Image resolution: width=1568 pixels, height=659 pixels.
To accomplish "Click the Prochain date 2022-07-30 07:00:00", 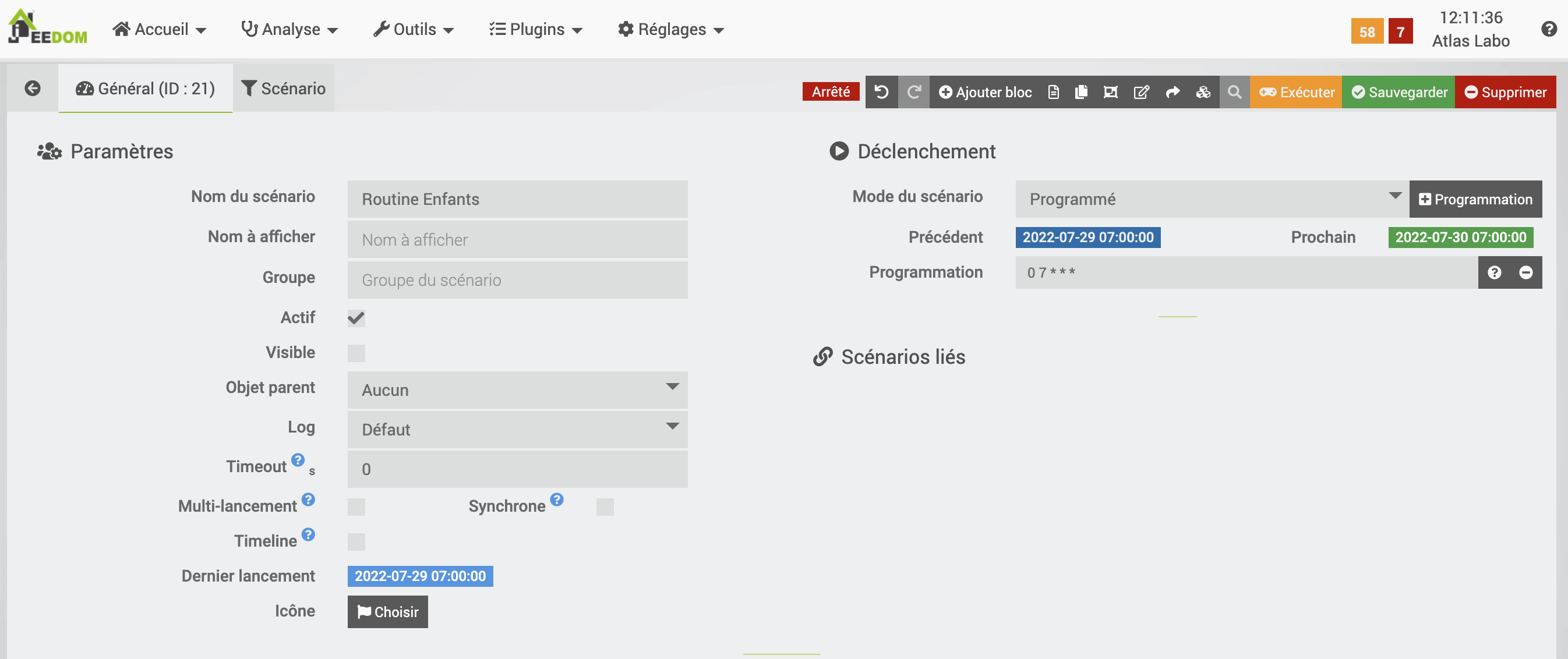I will (x=1461, y=238).
